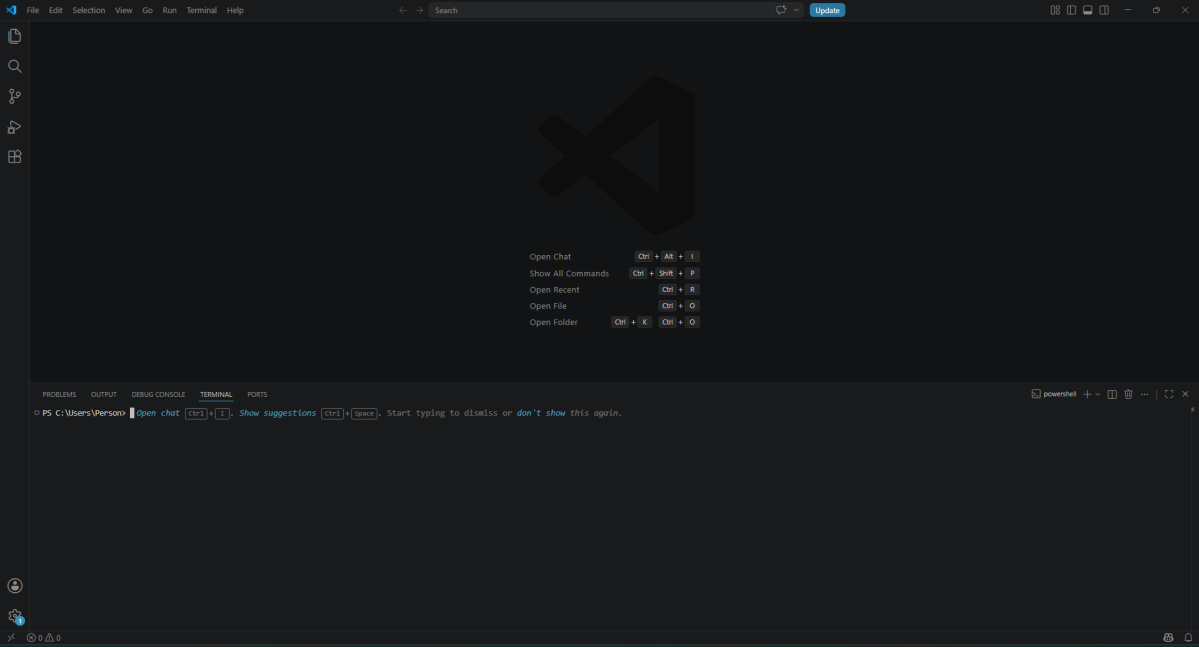Open errors and warnings status indicator
The width and height of the screenshot is (1199, 647).
pyautogui.click(x=44, y=638)
